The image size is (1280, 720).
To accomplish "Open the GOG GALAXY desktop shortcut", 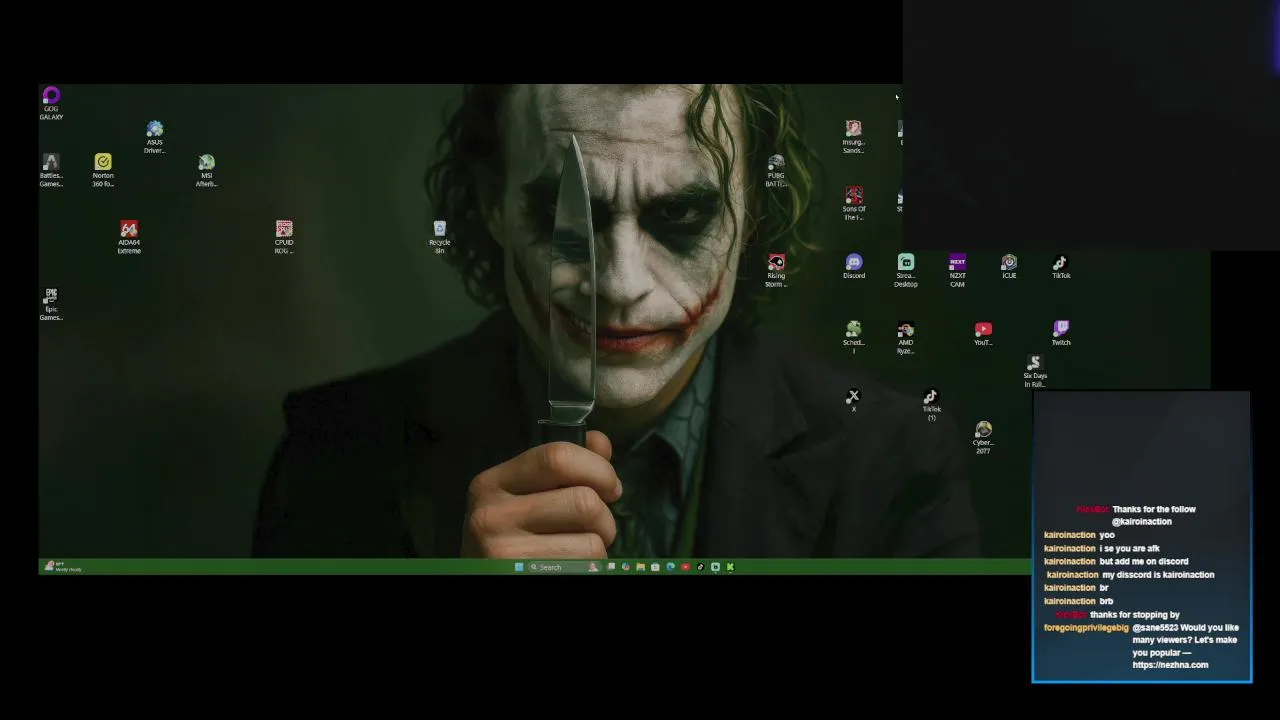I will click(51, 103).
